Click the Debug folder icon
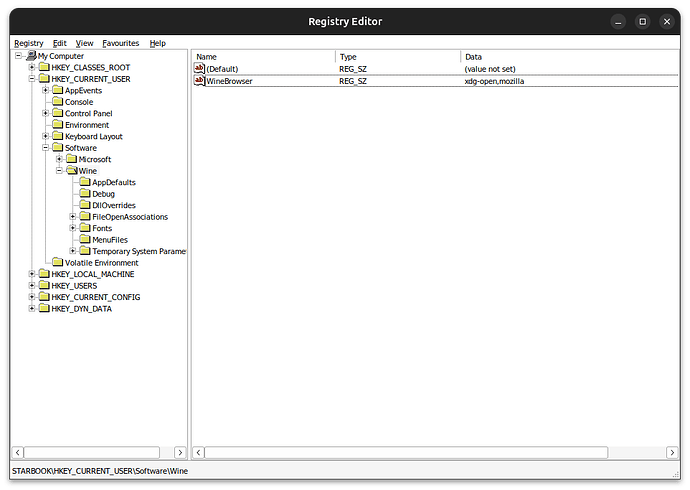 tap(84, 194)
